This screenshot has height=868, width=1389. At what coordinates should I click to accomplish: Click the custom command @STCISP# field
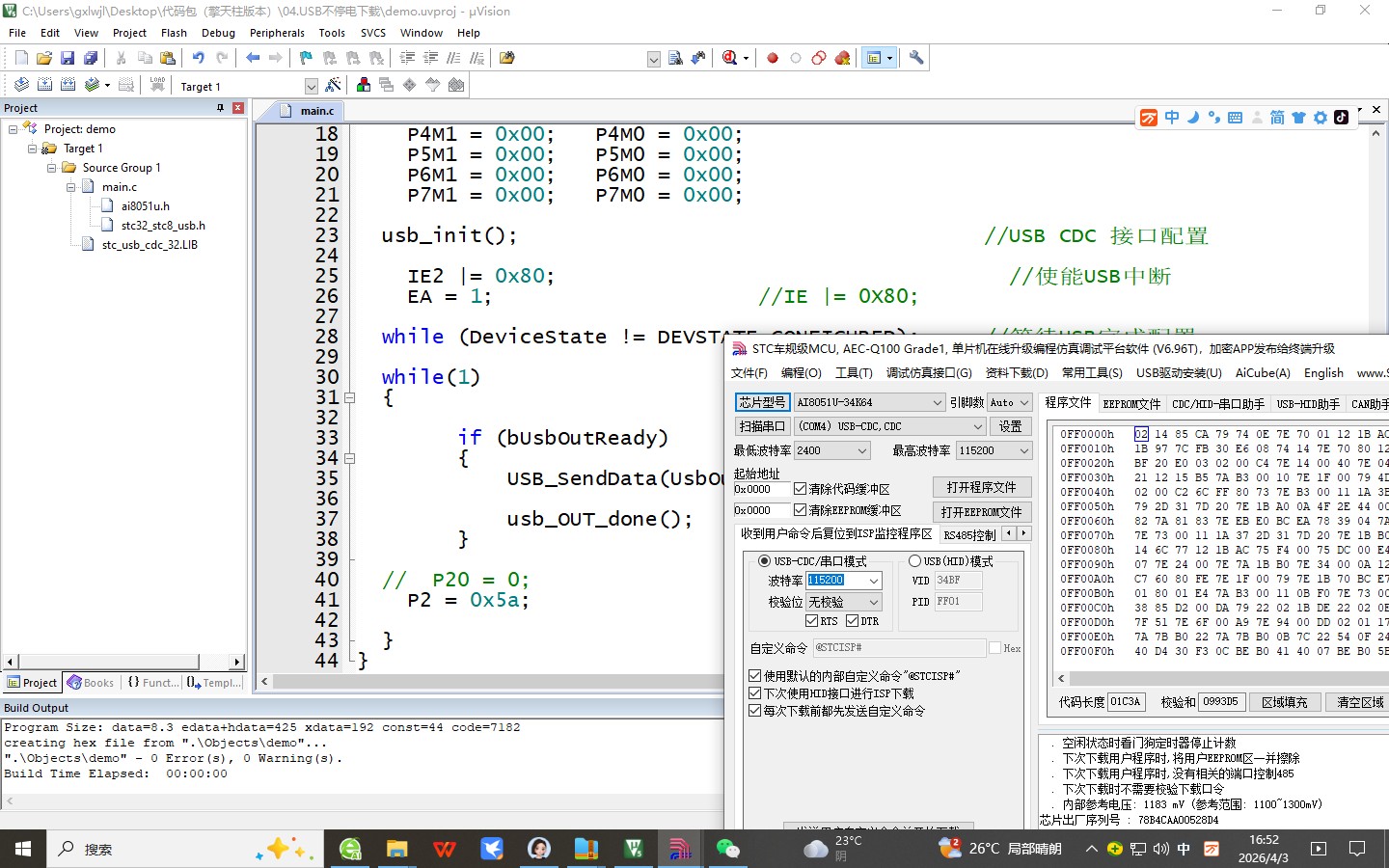[x=899, y=648]
